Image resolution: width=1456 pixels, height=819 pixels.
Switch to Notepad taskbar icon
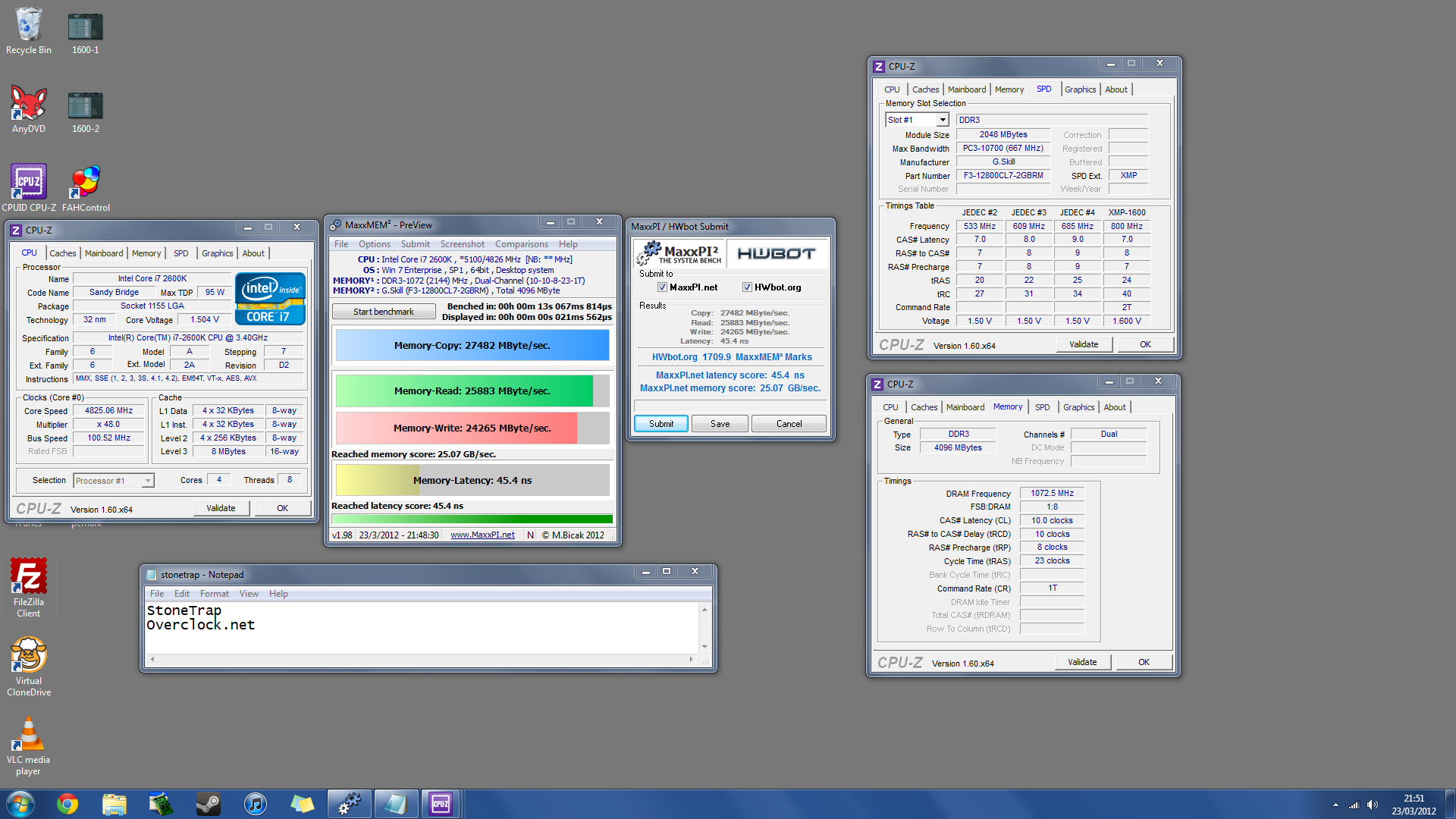(x=395, y=804)
